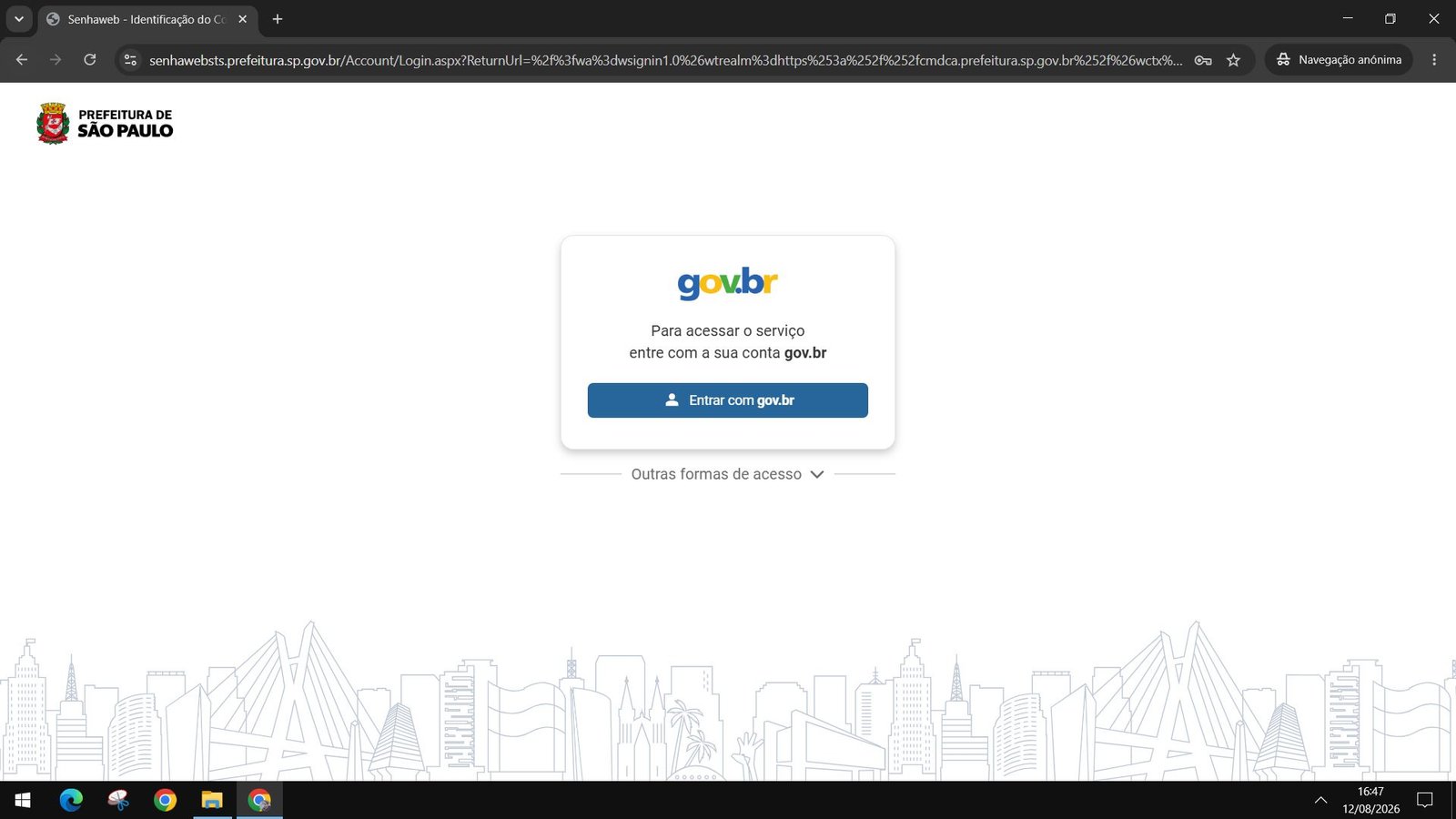Click the Entrar com gov.br button
The width and height of the screenshot is (1456, 819).
click(x=727, y=400)
